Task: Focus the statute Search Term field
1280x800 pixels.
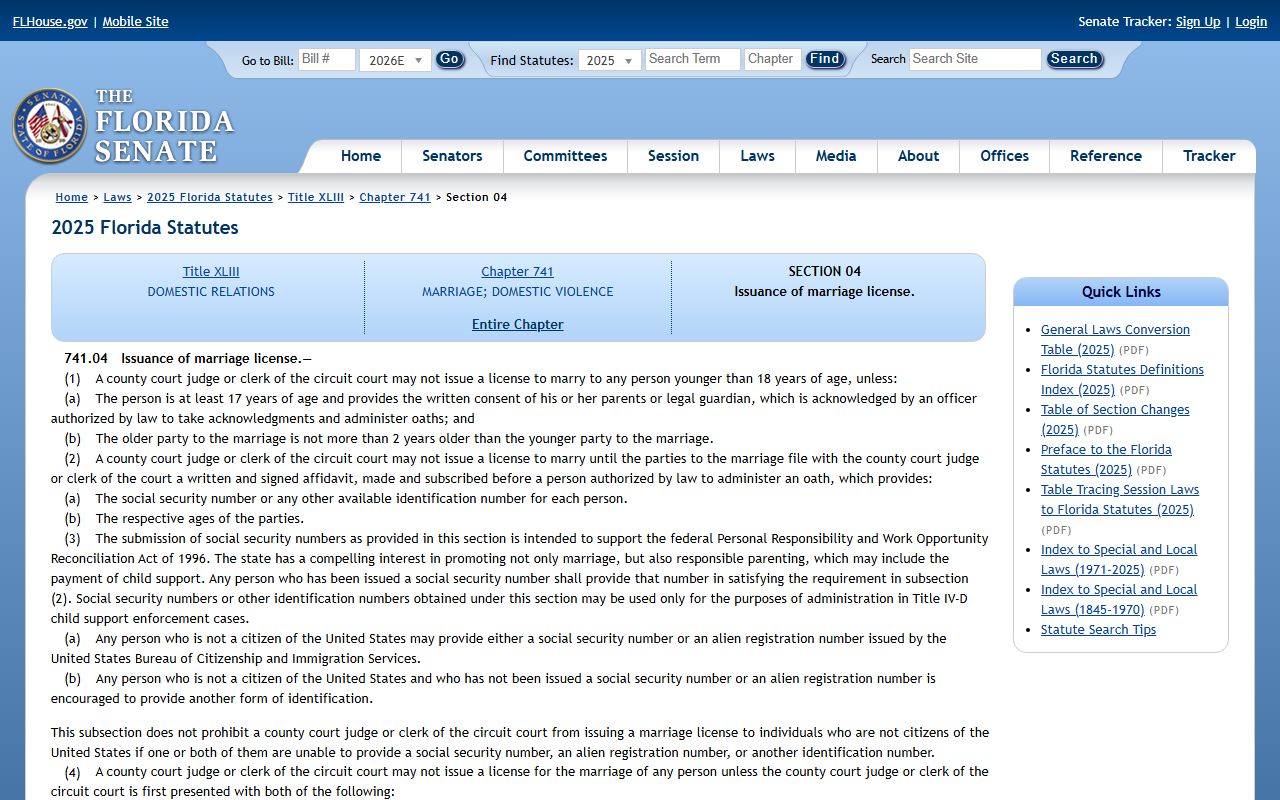Action: coord(693,59)
